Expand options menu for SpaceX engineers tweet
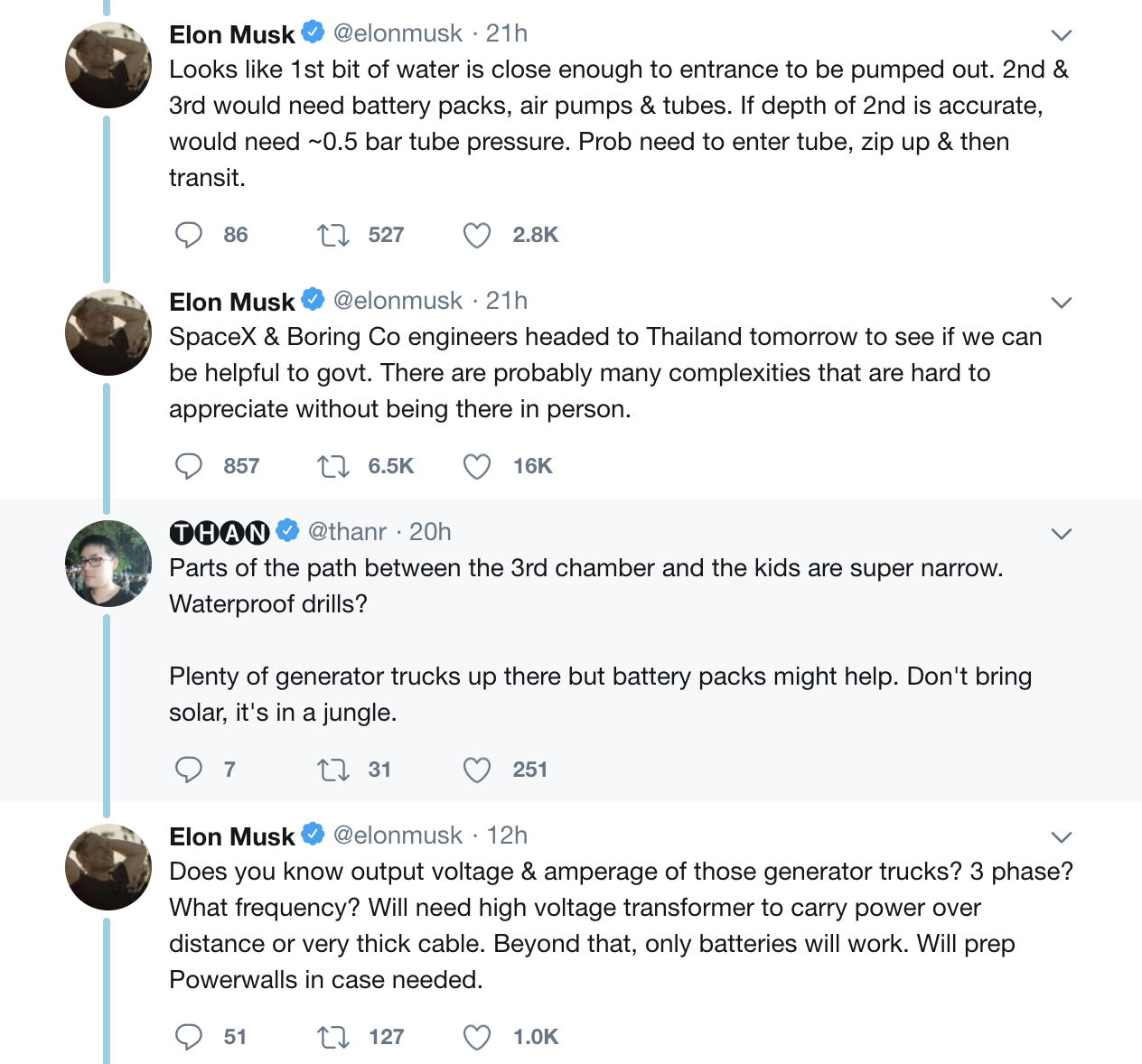Image resolution: width=1142 pixels, height=1064 pixels. click(1062, 303)
